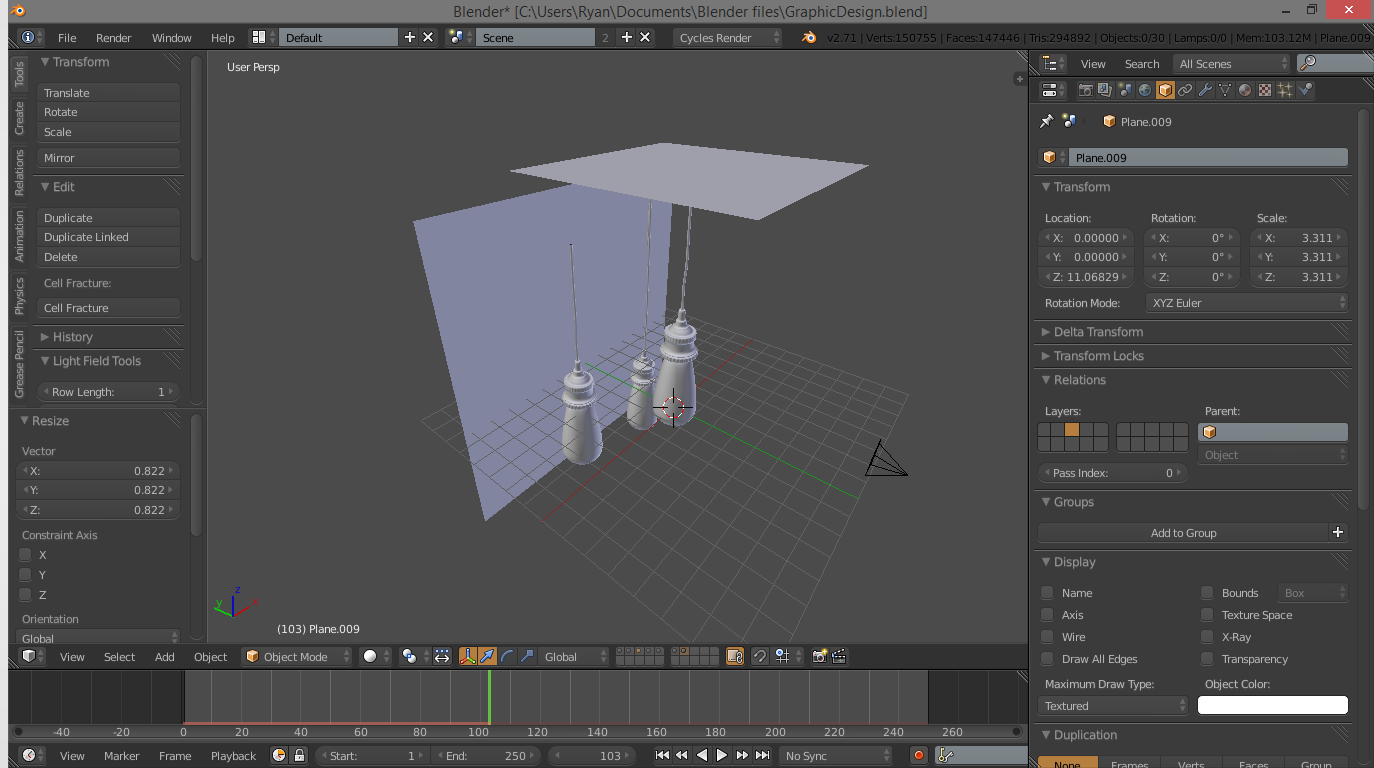Screen dimensions: 1374x768
Task: Open the Window menu in info header
Action: [x=171, y=37]
